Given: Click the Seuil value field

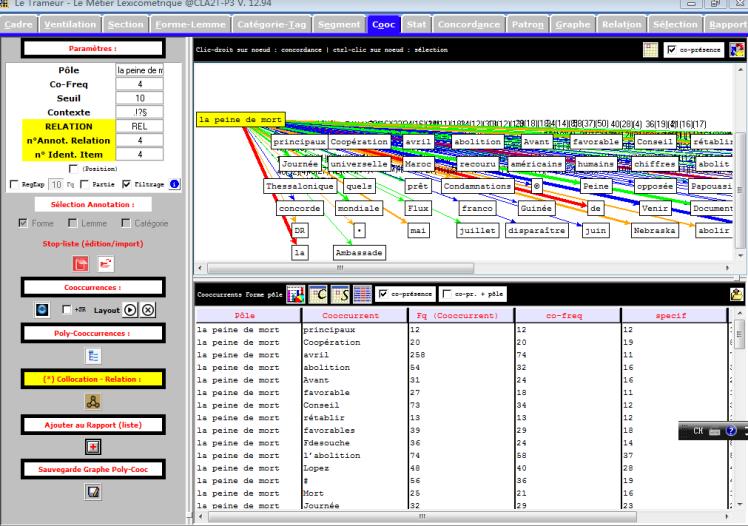Looking at the screenshot, I should pos(139,98).
